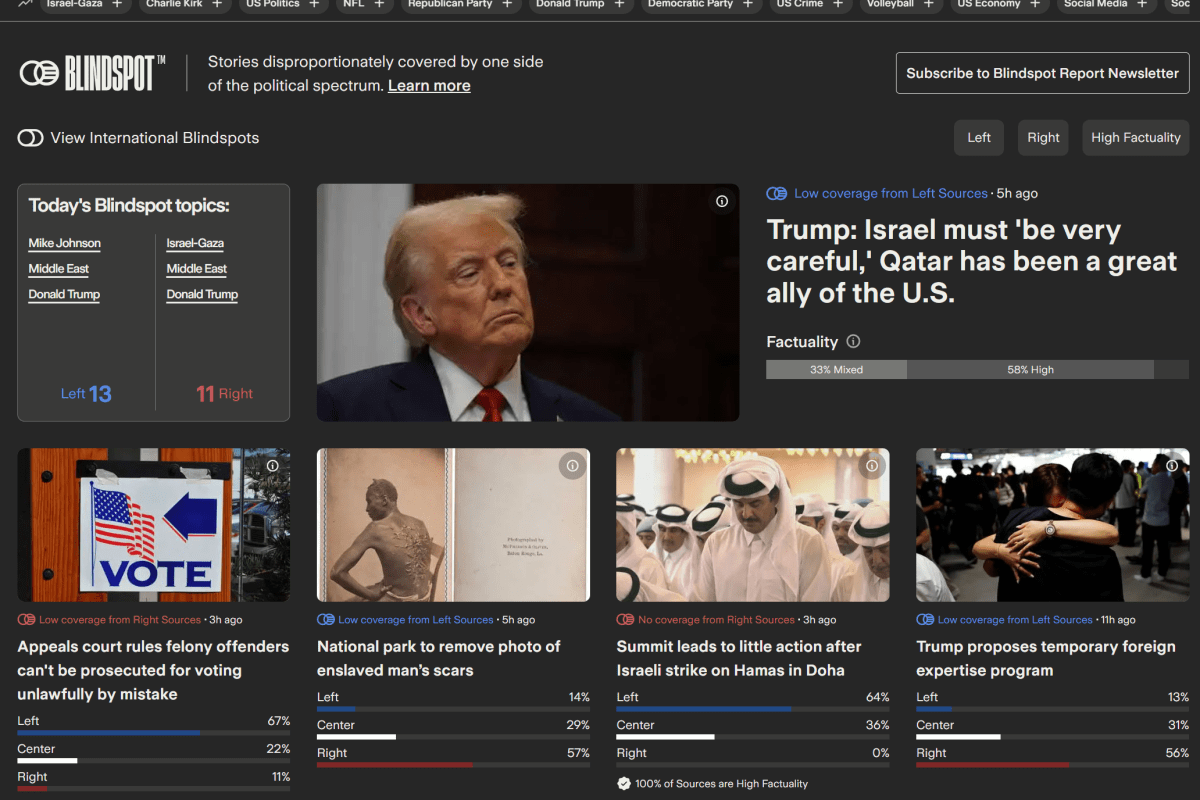This screenshot has height=800, width=1200.
Task: Click info icon on Qatar summit image
Action: coord(872,466)
